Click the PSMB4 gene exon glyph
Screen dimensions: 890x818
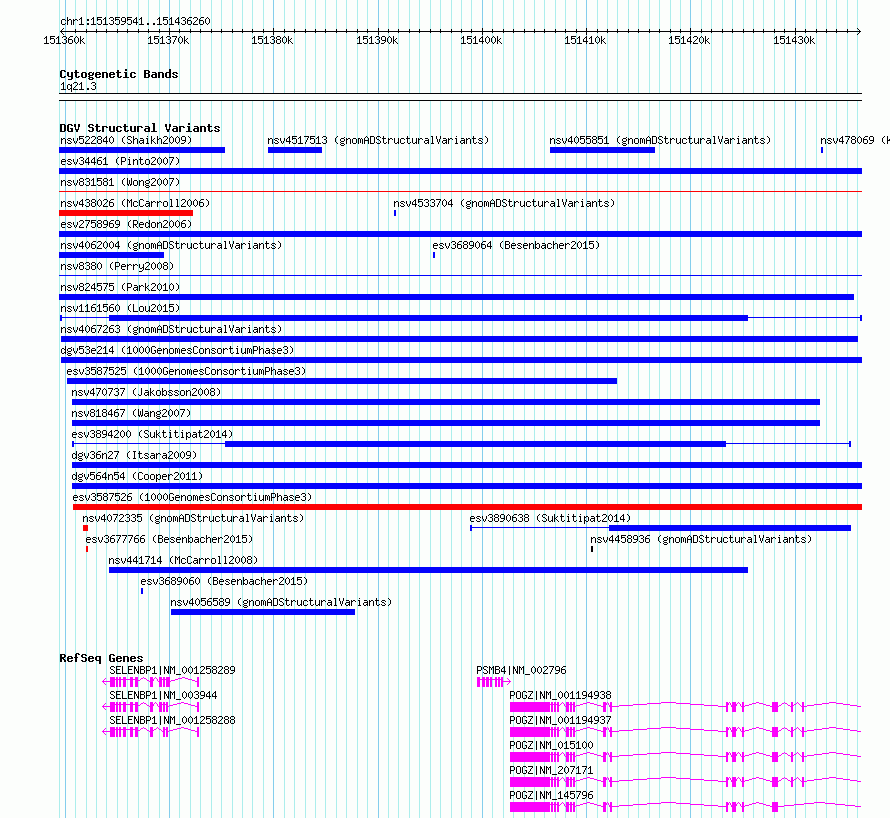(493, 682)
